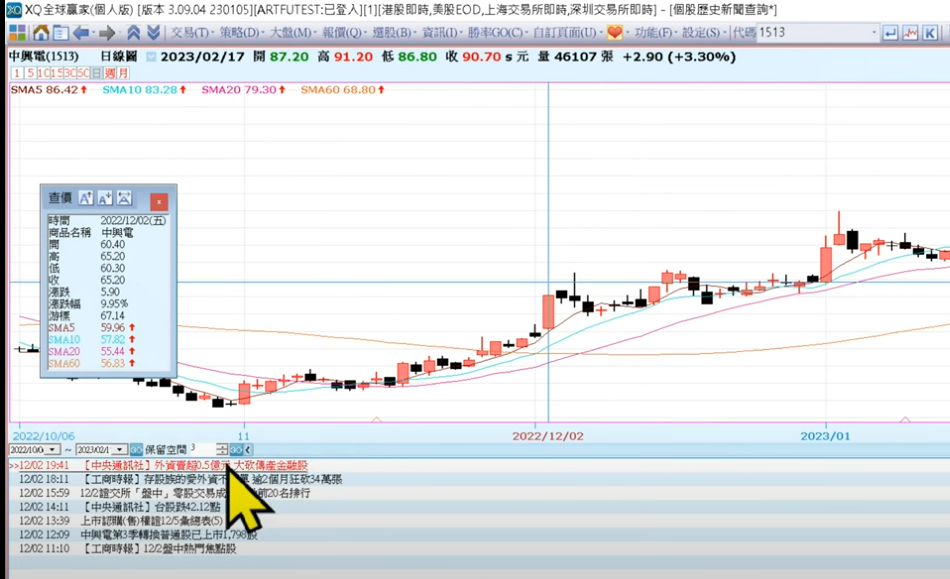Click the back arrow navigation icon
This screenshot has height=579, width=950.
[x=82, y=33]
